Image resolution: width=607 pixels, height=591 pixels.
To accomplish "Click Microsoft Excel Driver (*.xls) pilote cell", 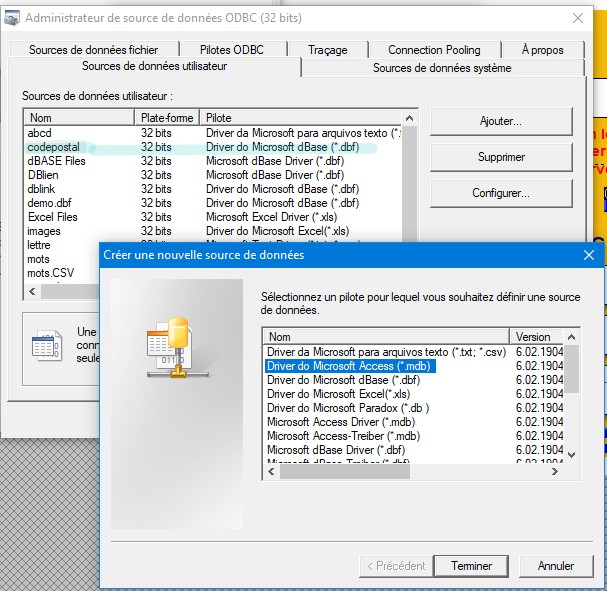I will click(x=271, y=217).
